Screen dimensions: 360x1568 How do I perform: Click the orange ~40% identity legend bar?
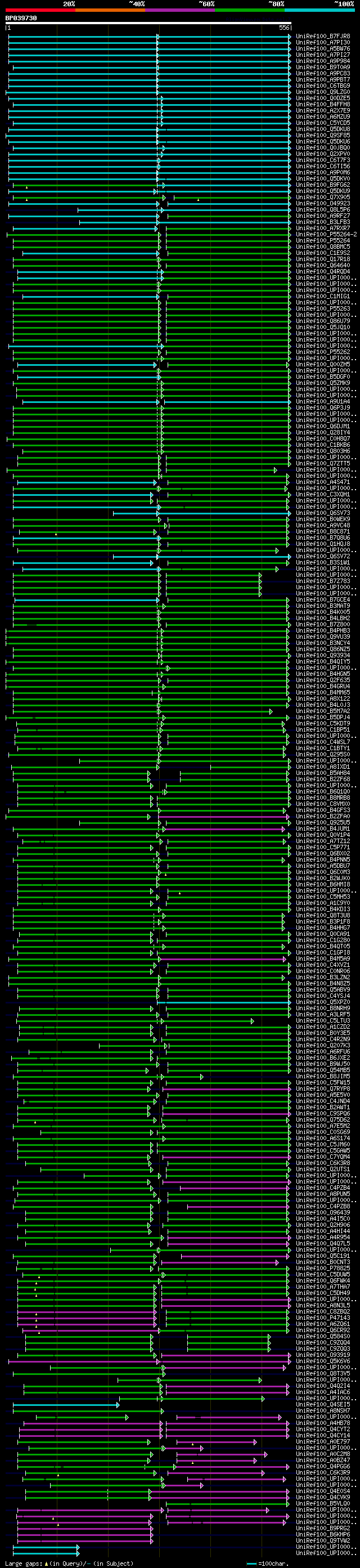(x=110, y=10)
